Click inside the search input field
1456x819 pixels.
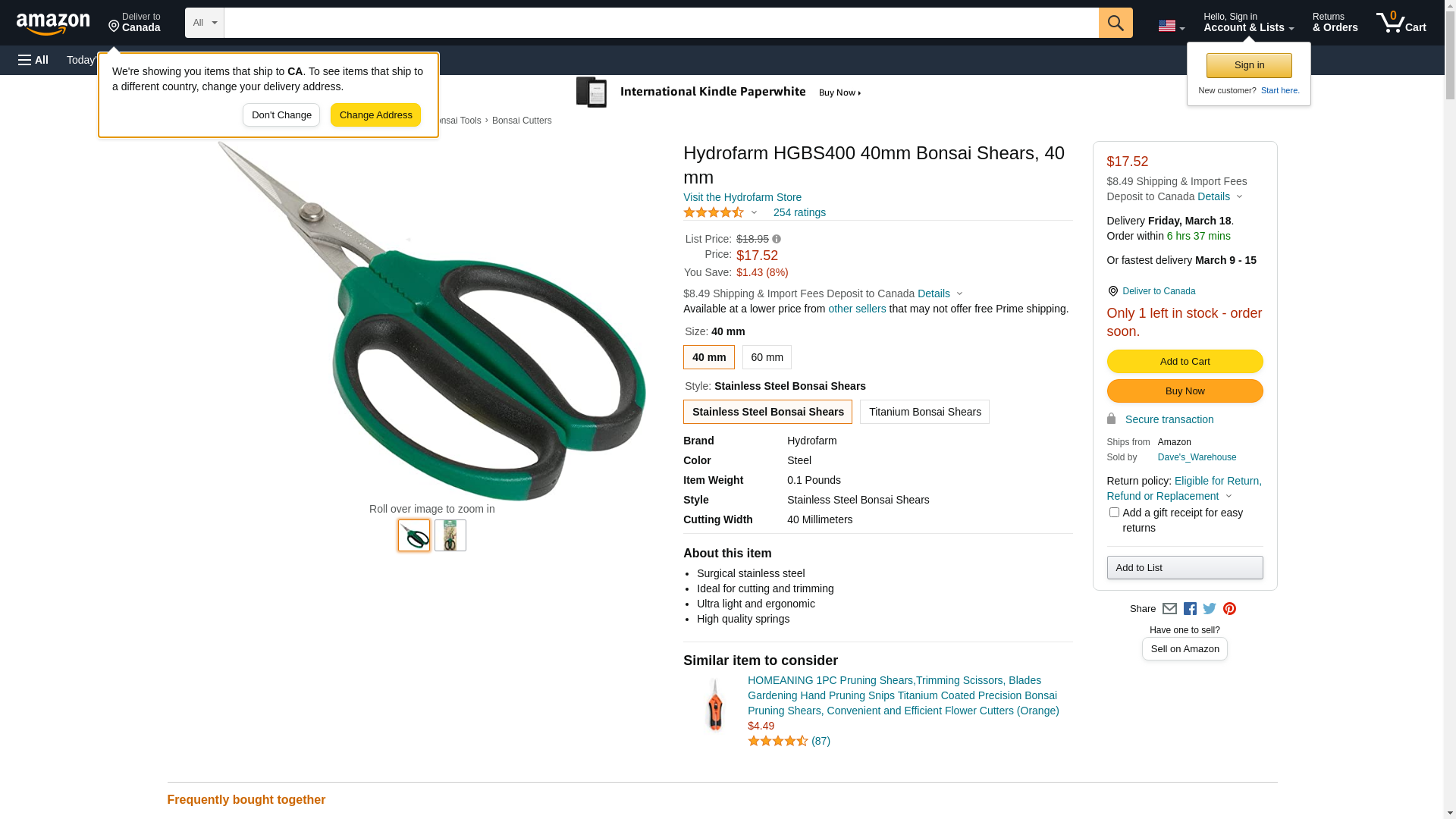661,23
